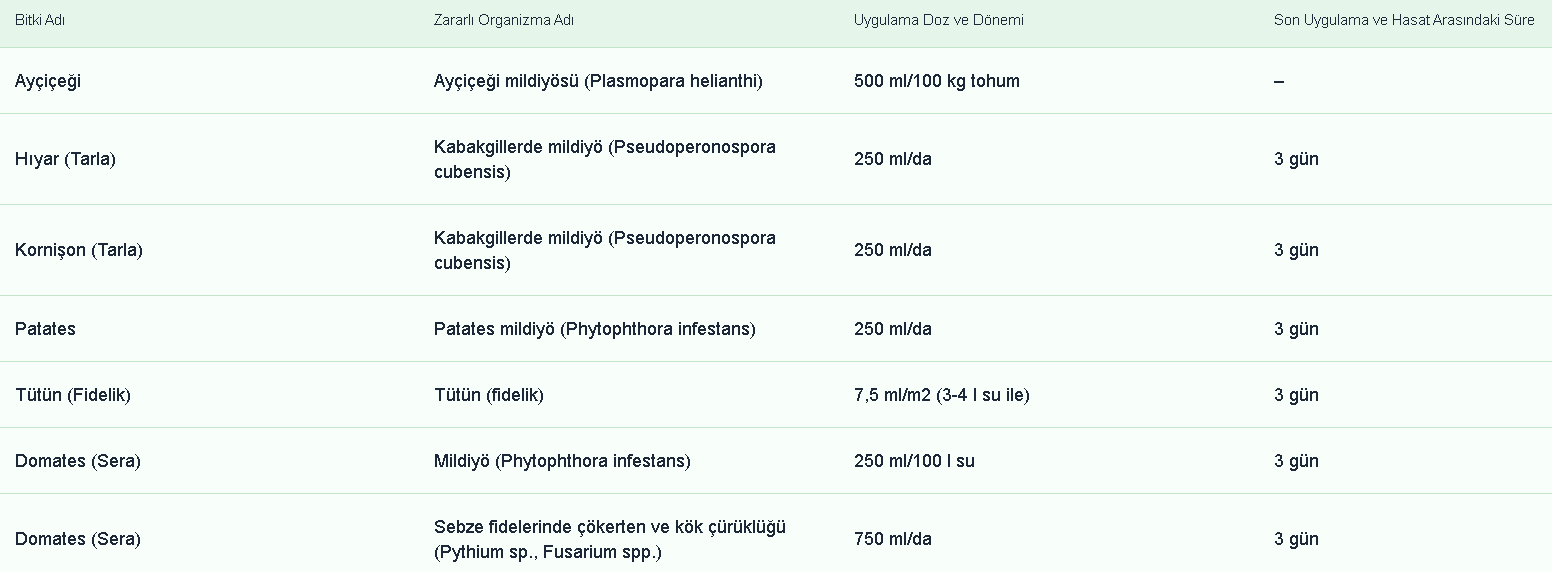Select the "750 ml/da" dose cell
Screen dimensions: 1552x572
pos(893,539)
